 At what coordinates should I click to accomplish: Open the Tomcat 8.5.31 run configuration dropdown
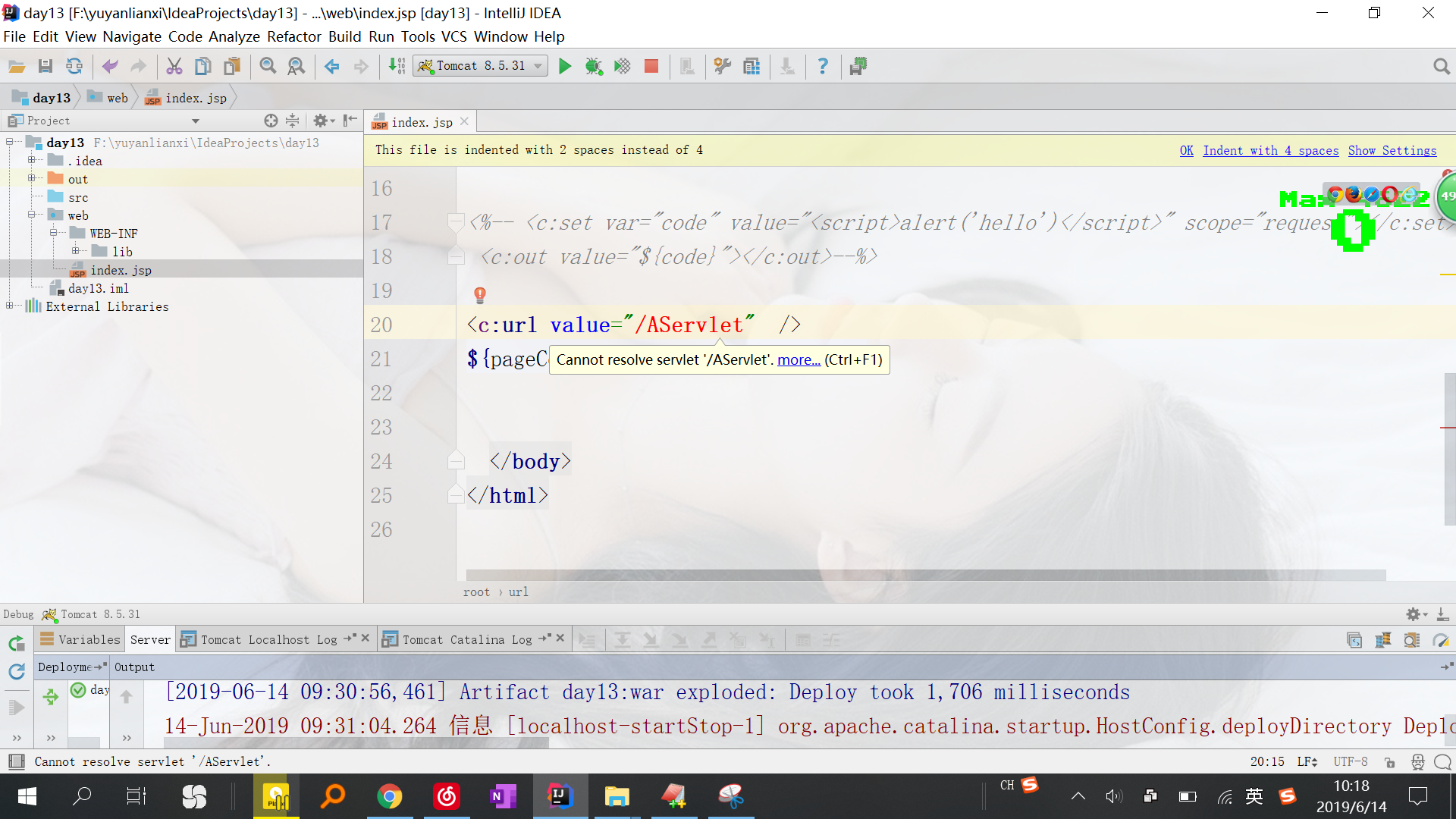click(x=480, y=66)
